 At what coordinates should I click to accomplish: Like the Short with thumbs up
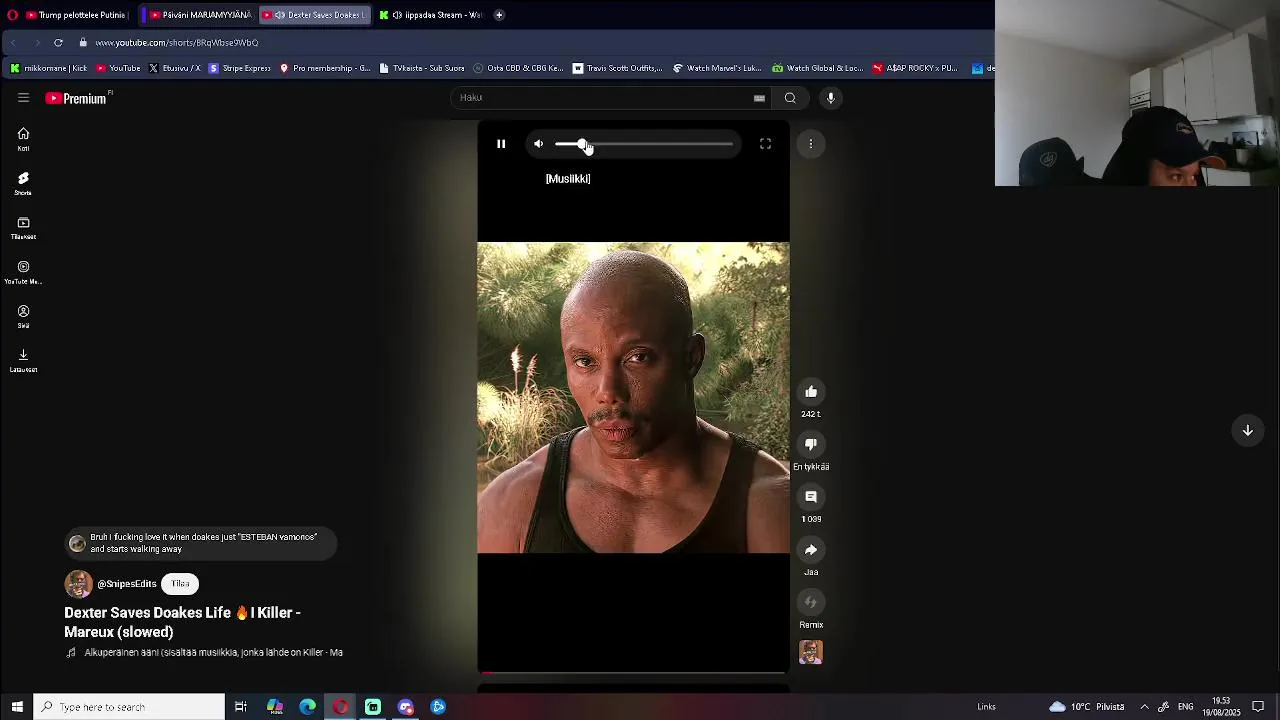[x=811, y=391]
